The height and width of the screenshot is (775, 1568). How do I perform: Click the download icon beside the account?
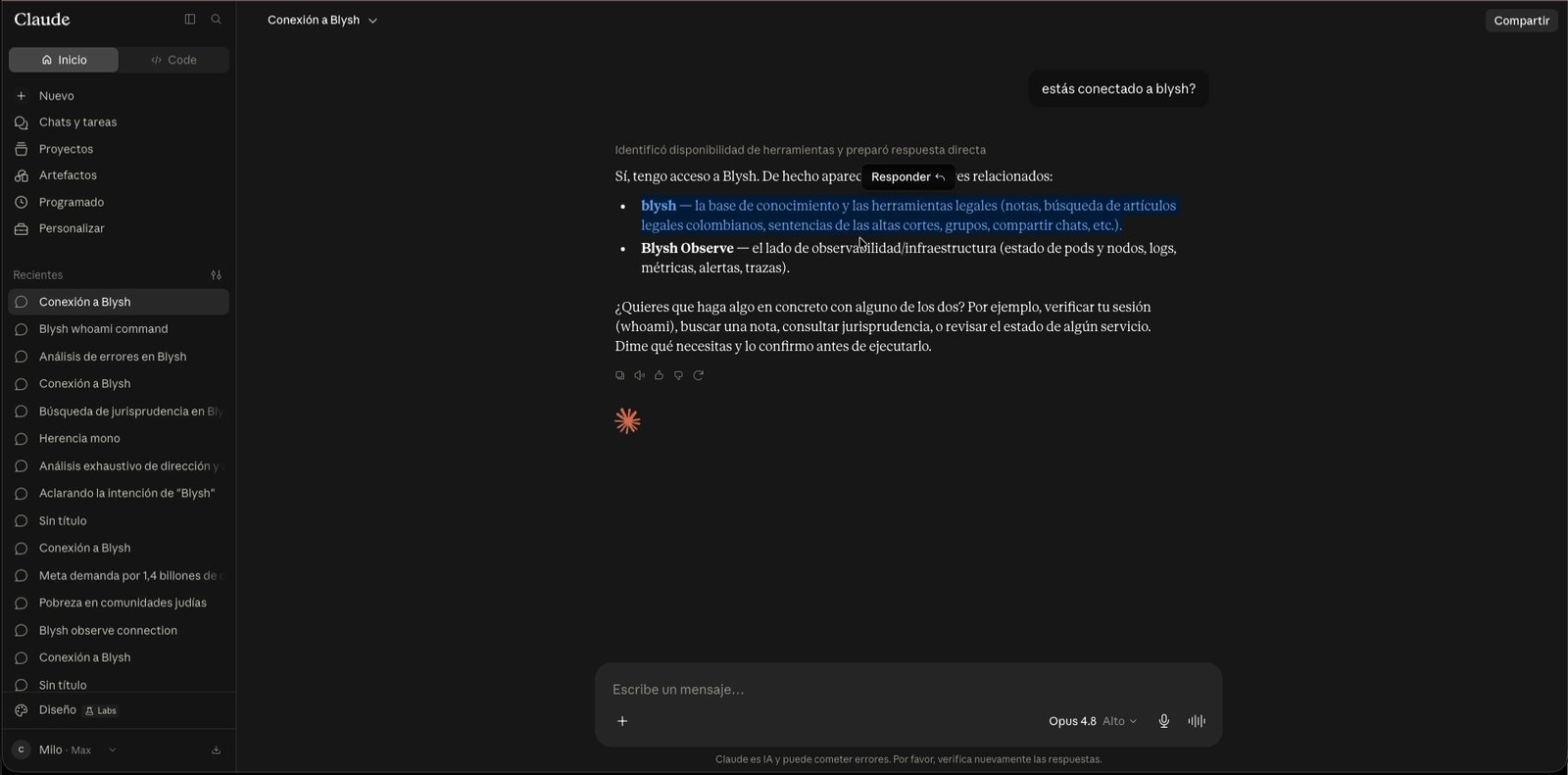click(217, 751)
